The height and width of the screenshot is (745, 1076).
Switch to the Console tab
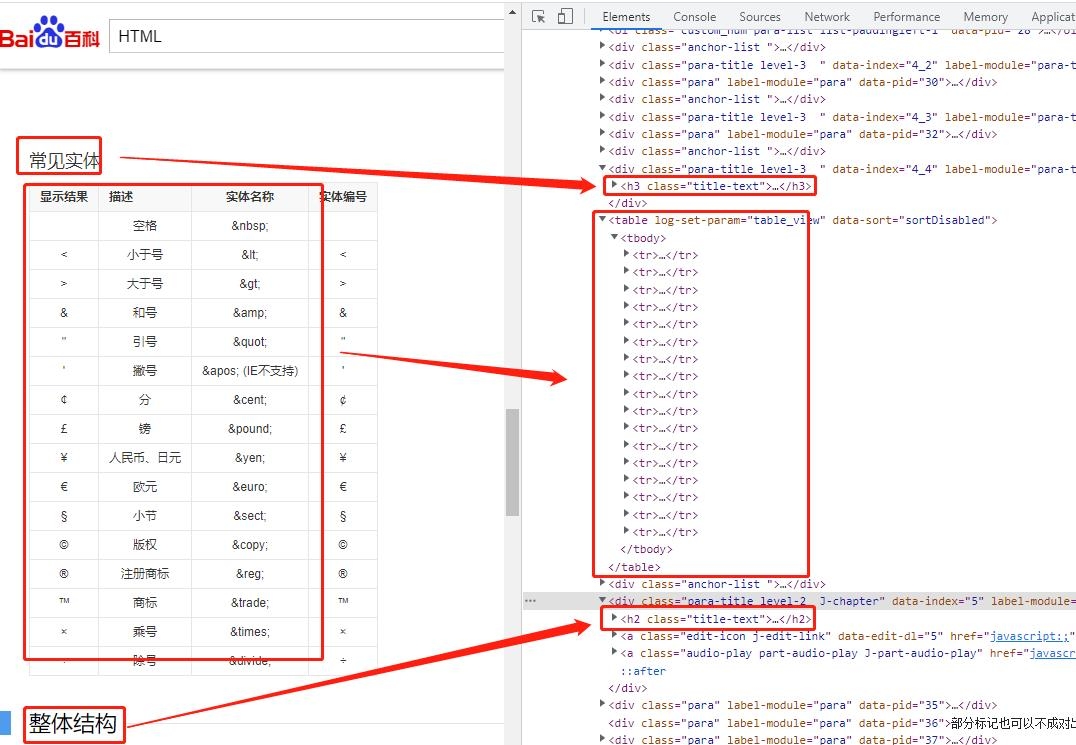(x=694, y=17)
